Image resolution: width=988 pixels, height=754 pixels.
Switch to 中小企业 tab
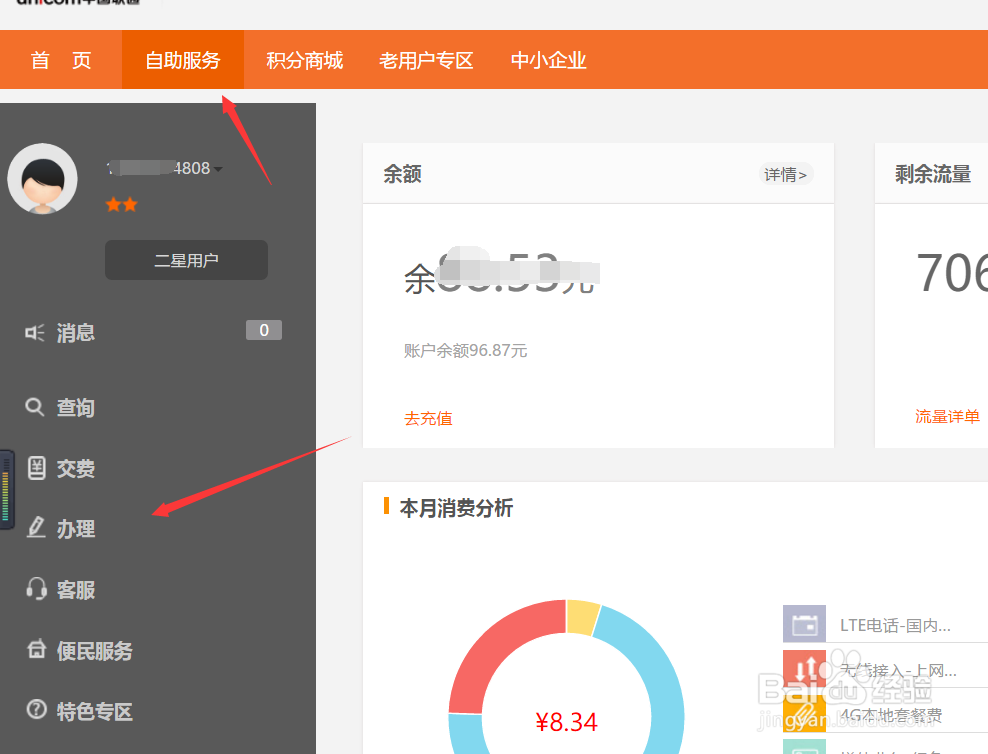pyautogui.click(x=548, y=60)
